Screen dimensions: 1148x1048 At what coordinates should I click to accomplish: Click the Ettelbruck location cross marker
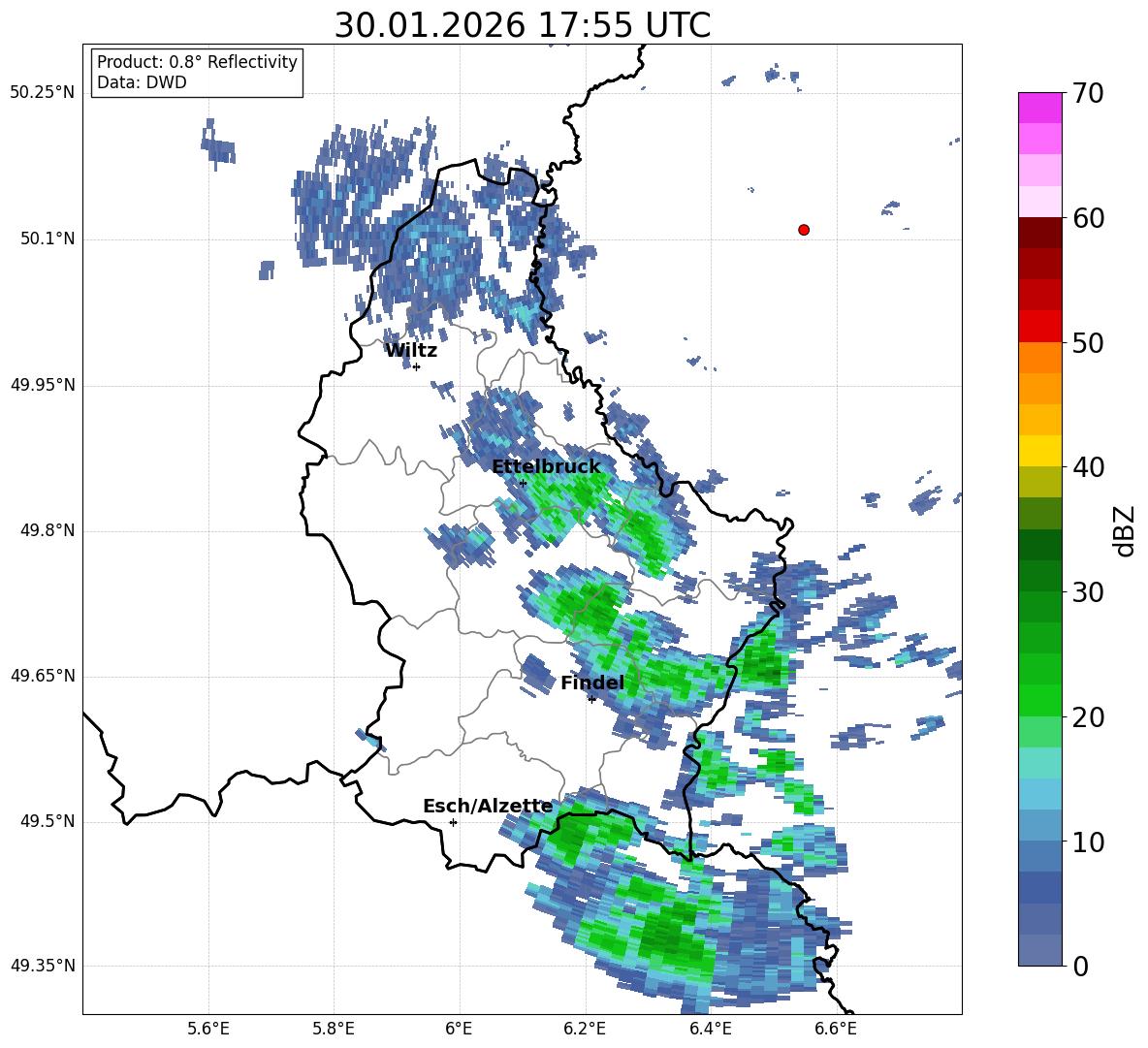tap(523, 483)
